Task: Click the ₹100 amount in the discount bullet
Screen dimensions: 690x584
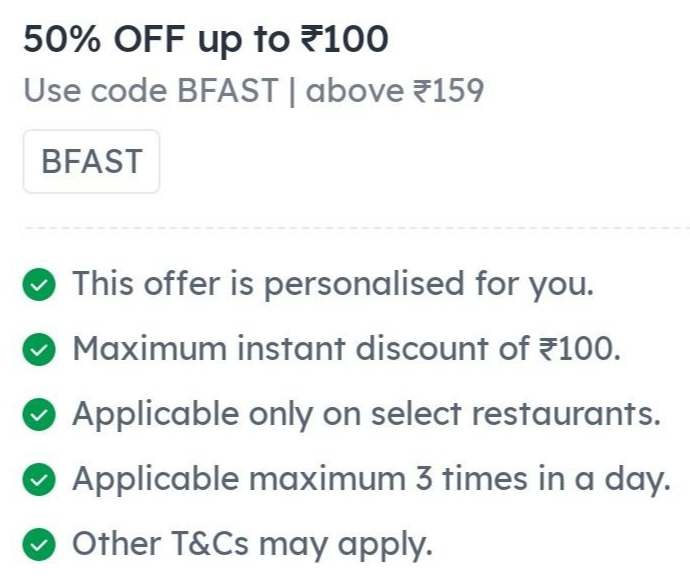Action: pos(580,349)
